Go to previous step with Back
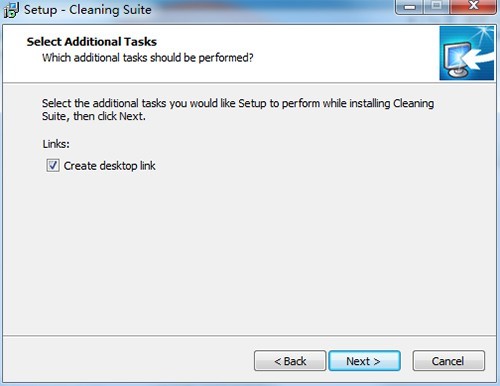 [290, 361]
